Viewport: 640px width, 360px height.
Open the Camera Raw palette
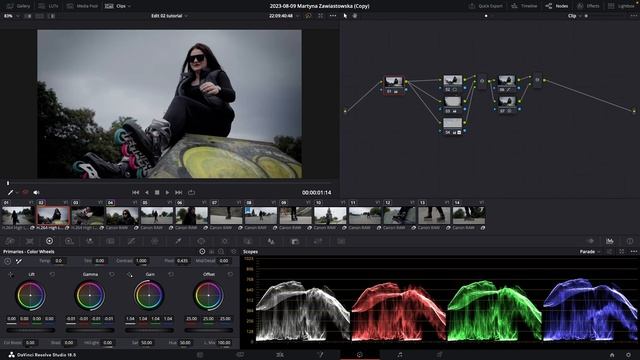[10, 241]
